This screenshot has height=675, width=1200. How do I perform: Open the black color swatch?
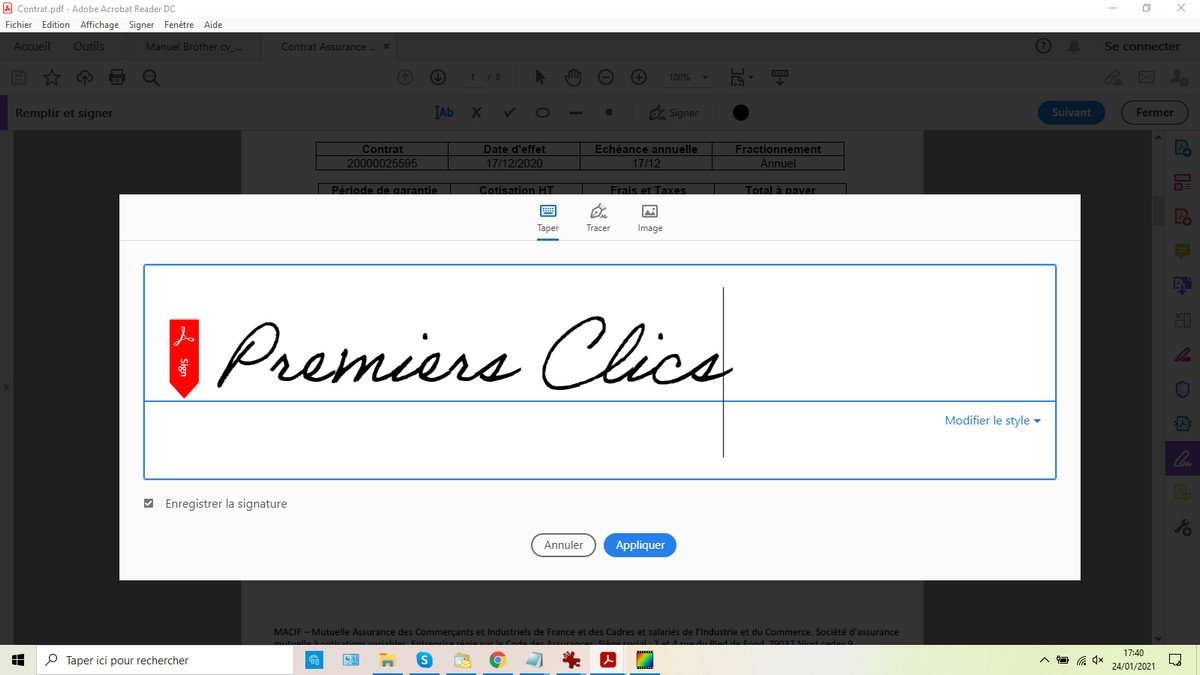[741, 113]
